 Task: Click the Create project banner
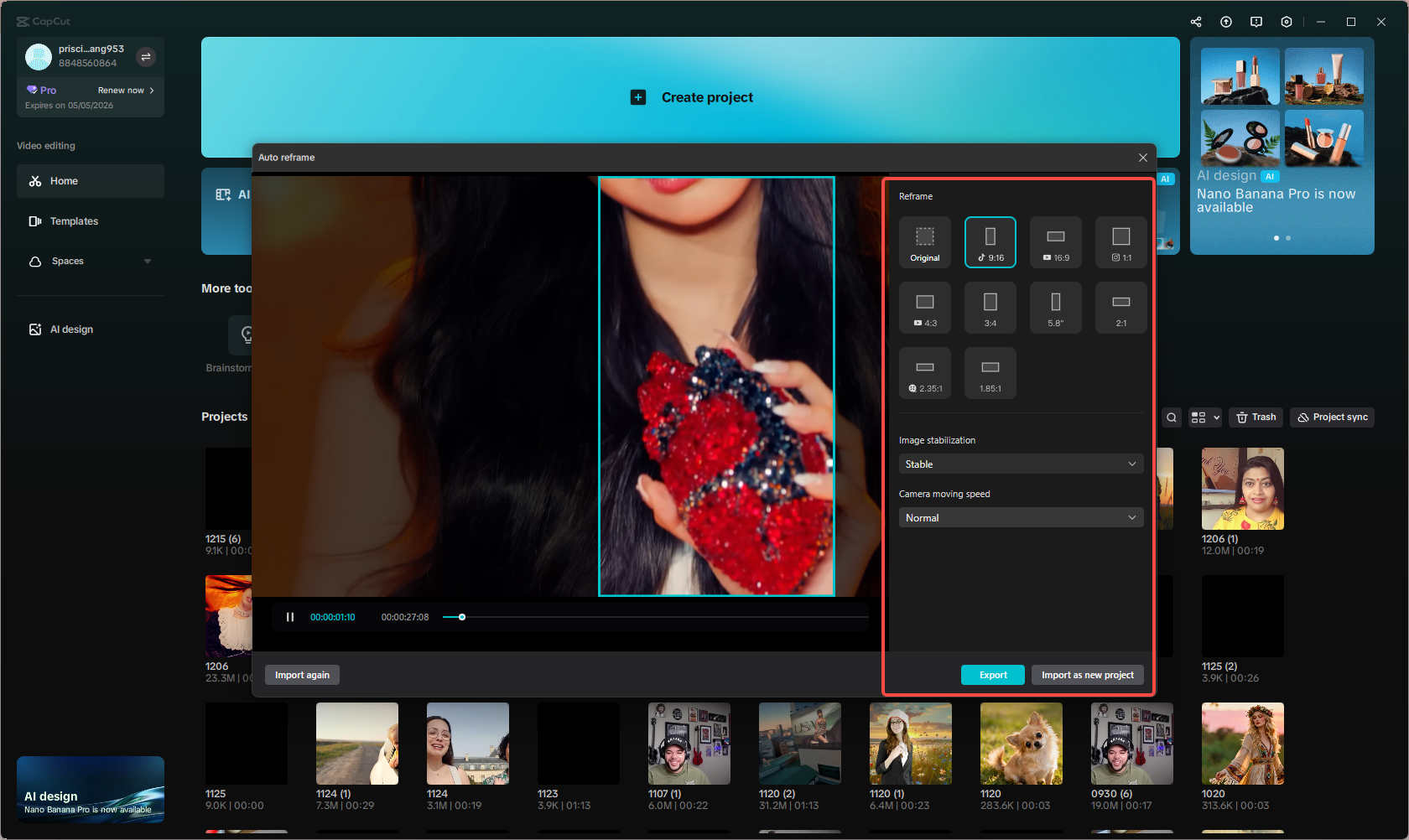point(690,97)
